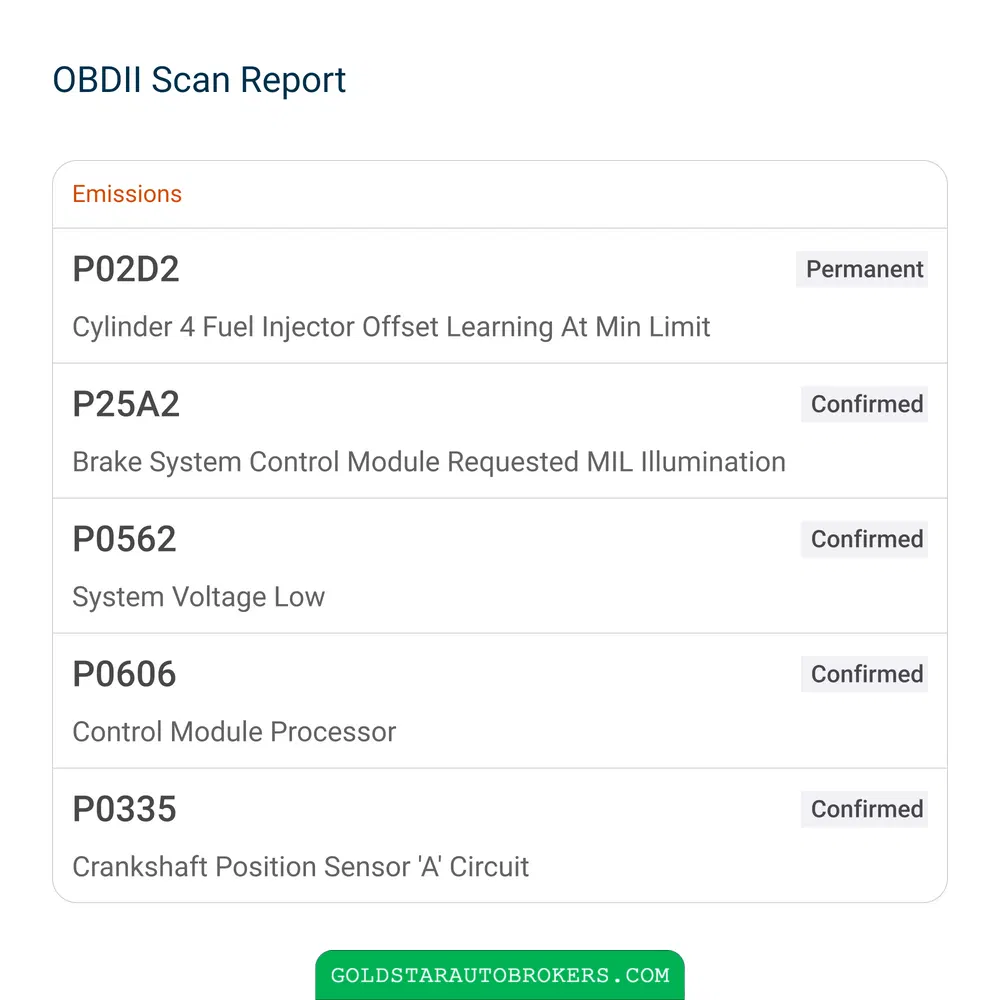Click the Confirmed badge for P25A2
1000x1000 pixels.
pyautogui.click(x=864, y=404)
